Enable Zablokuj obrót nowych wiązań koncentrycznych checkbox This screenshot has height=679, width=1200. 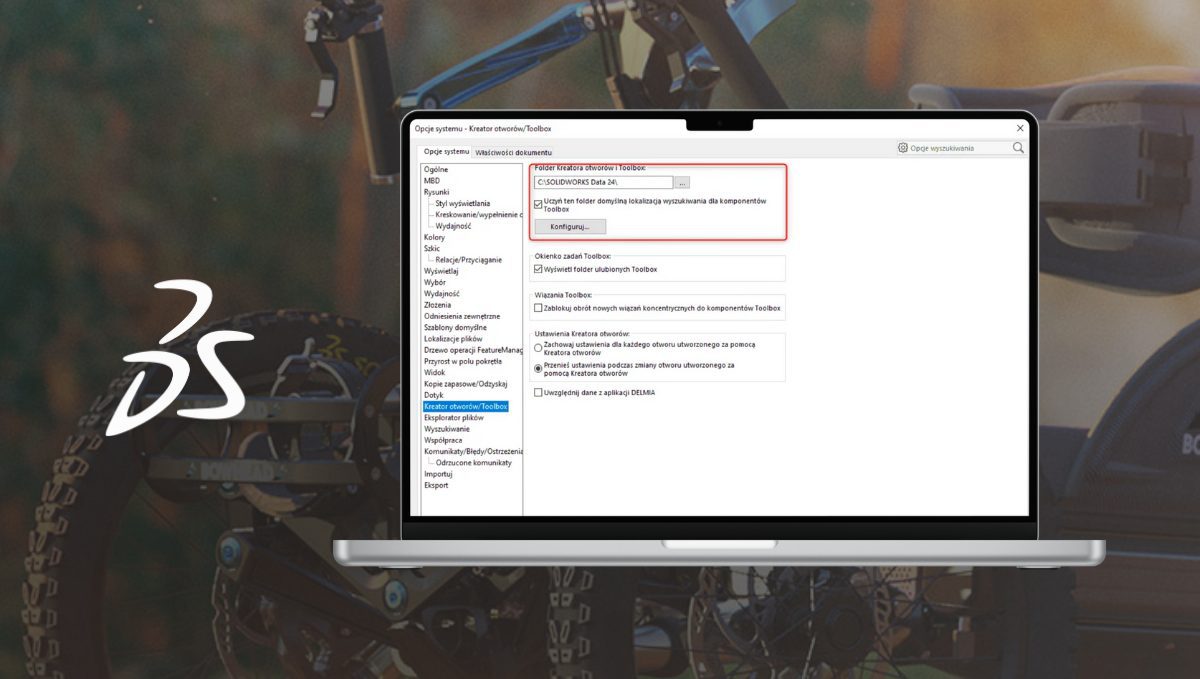538,308
